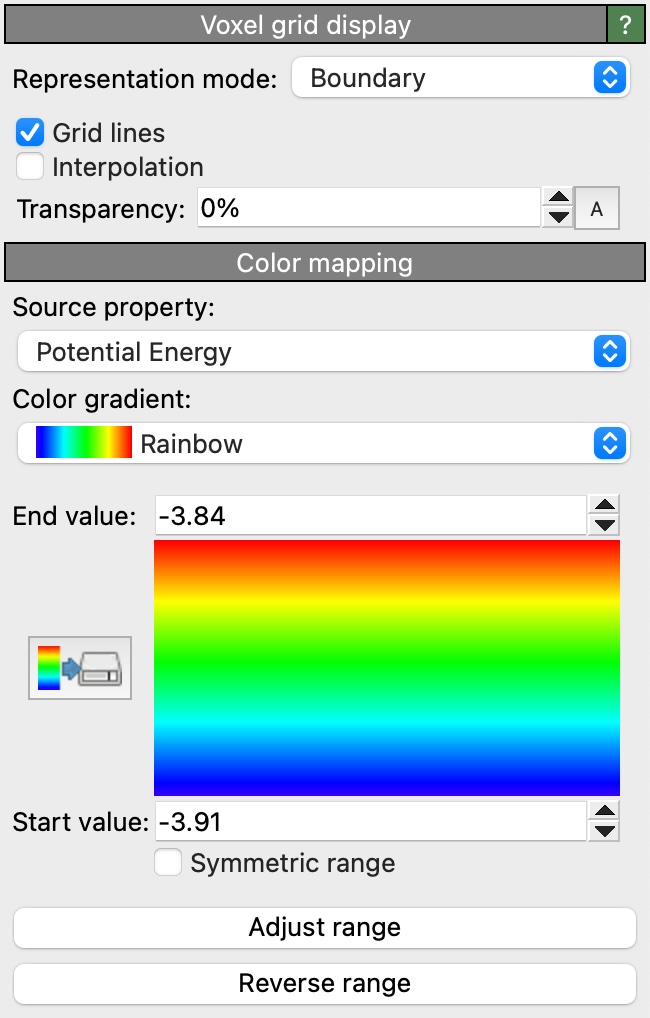The image size is (650, 1018).
Task: Decrement End value using down arrow
Action: pyautogui.click(x=605, y=525)
